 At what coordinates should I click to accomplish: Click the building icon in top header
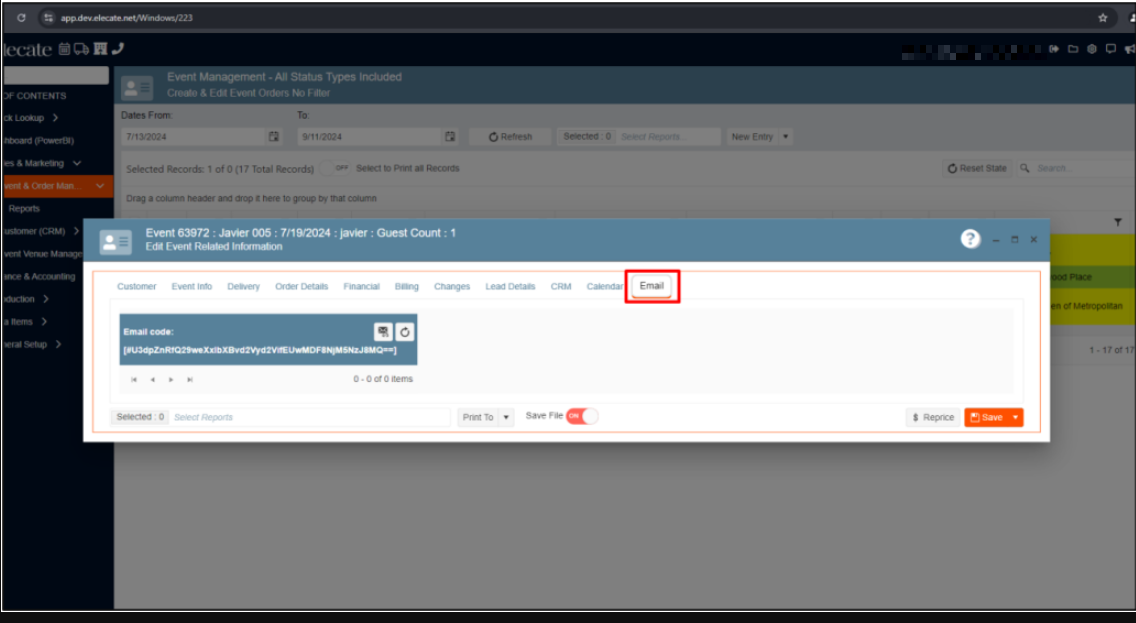(x=100, y=49)
